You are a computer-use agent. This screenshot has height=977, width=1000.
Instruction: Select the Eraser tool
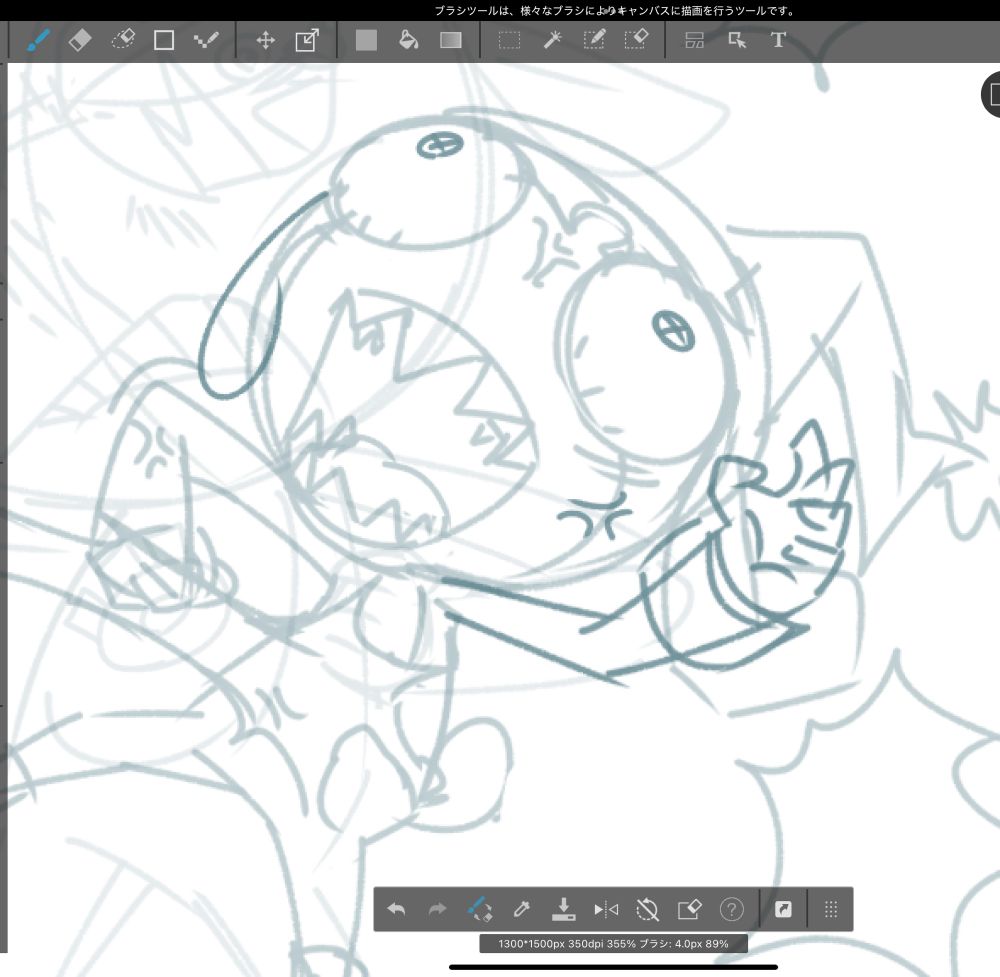click(80, 40)
